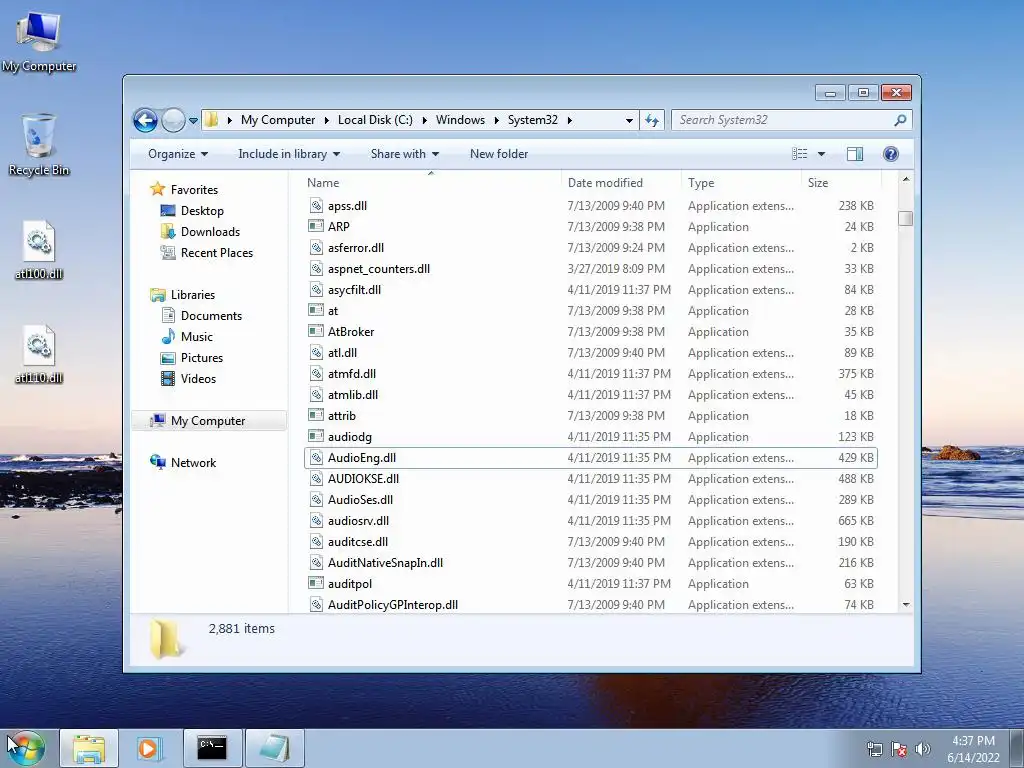The height and width of the screenshot is (768, 1024).
Task: Open Recent Places in Favorites
Action: 216,253
